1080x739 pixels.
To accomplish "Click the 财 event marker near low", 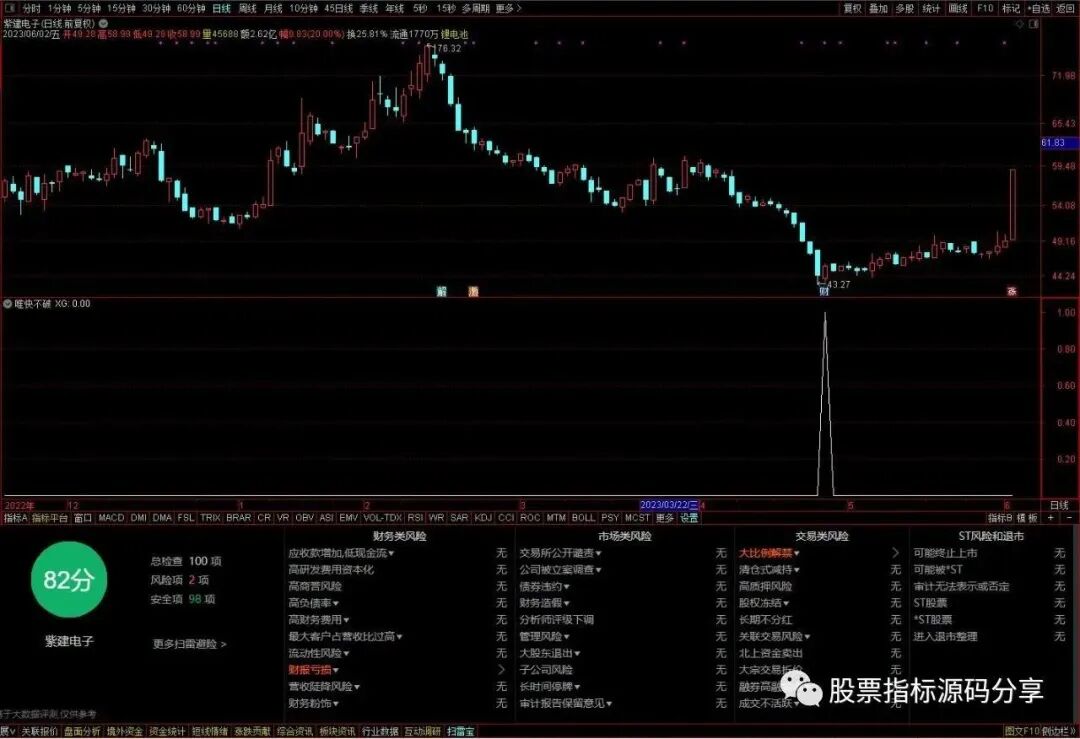I will pos(824,291).
